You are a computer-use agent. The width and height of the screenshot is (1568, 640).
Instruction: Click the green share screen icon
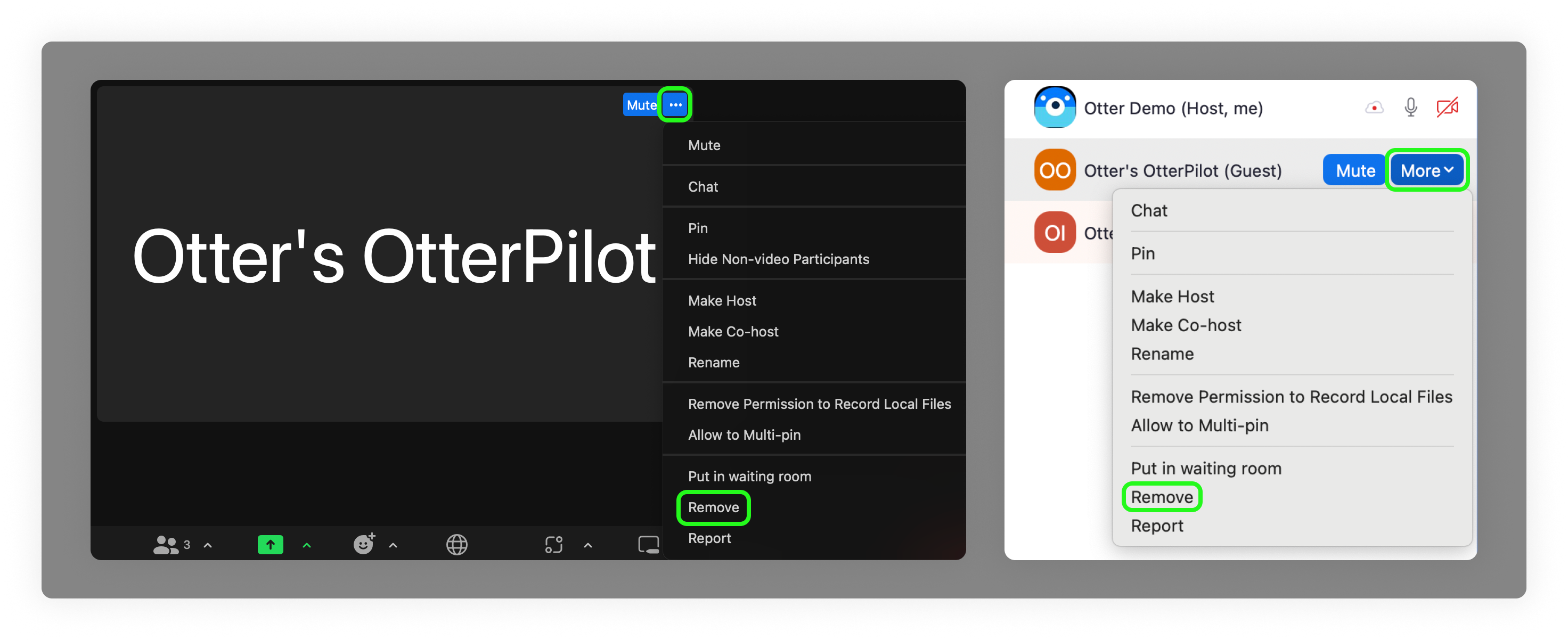coord(270,545)
